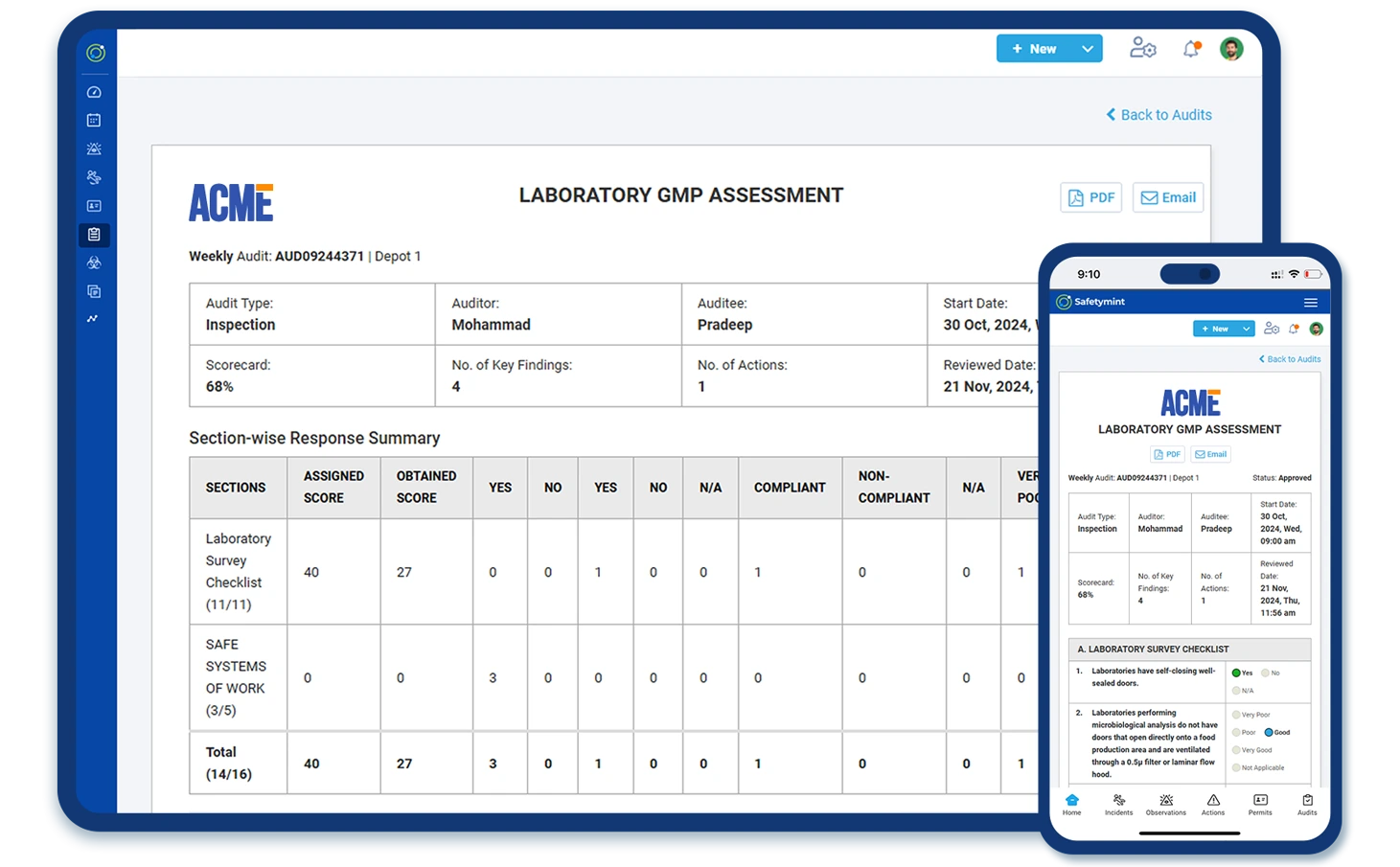
Task: Tap the Actions tab in mobile navigation
Action: coord(1213,805)
